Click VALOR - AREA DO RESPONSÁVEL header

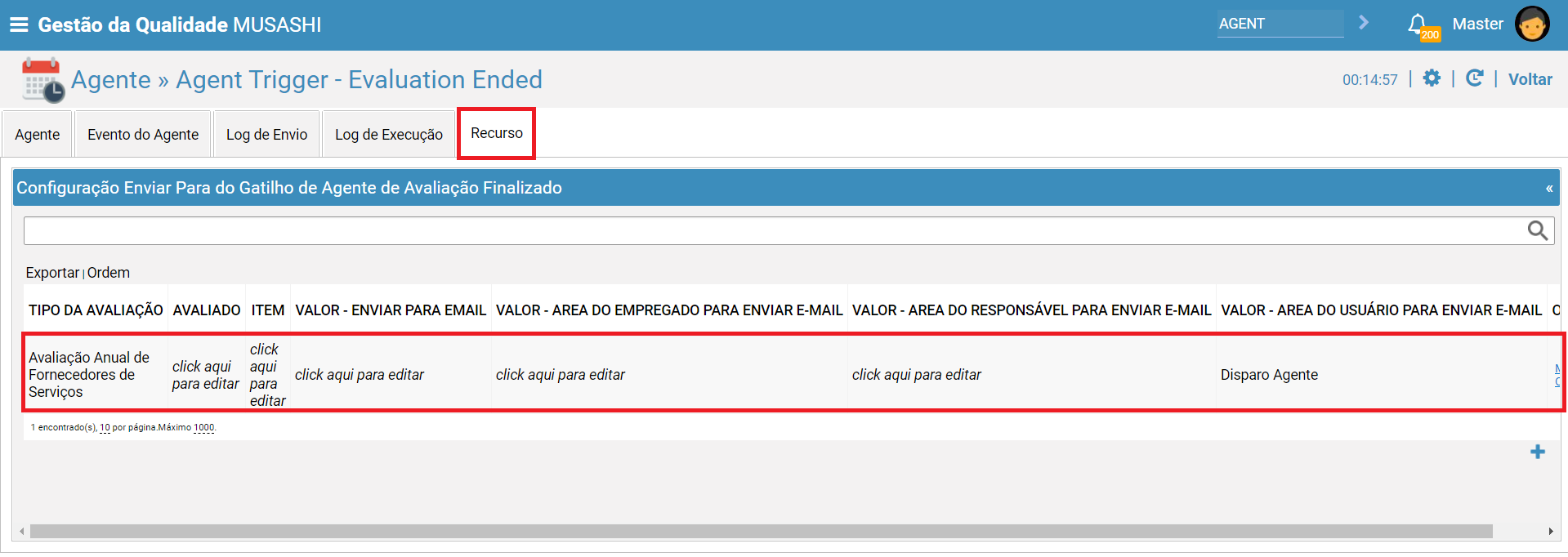[x=1031, y=310]
